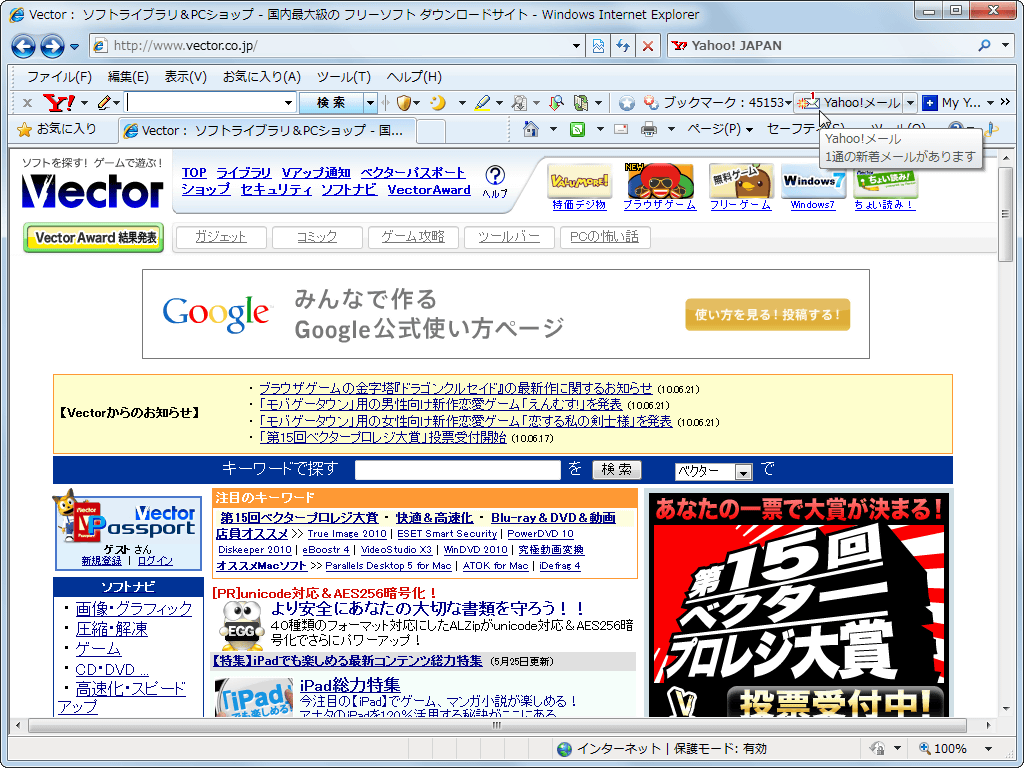Click the round star icon before the bookmark counter
Viewport: 1024px width, 768px height.
(627, 103)
